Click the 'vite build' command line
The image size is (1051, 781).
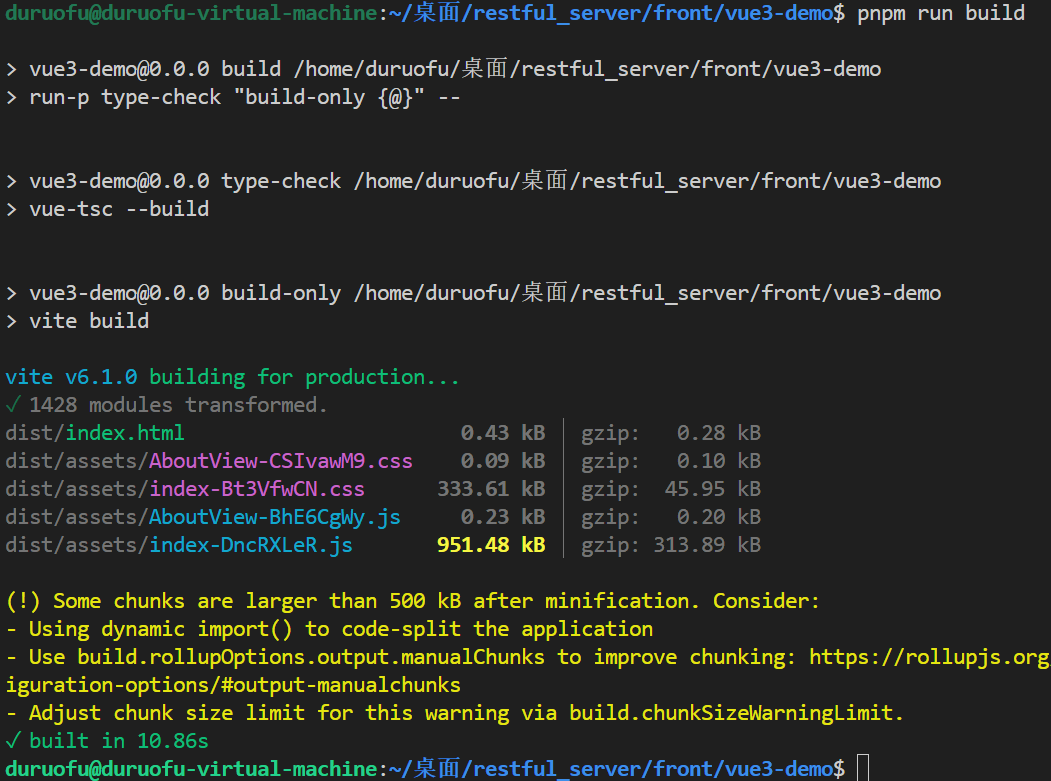coord(88,321)
